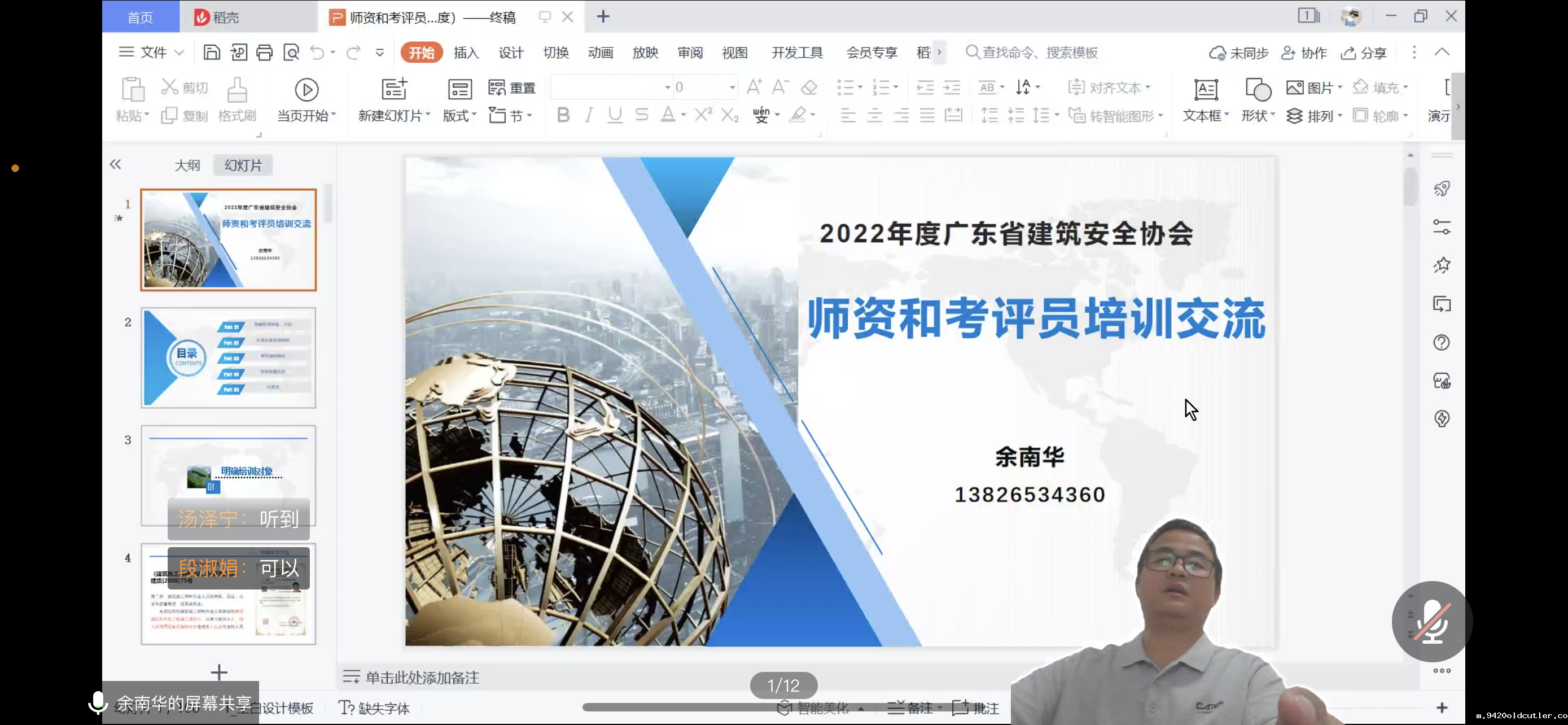The width and height of the screenshot is (1568, 725).
Task: Switch to the 插入 ribbon tab
Action: point(466,53)
